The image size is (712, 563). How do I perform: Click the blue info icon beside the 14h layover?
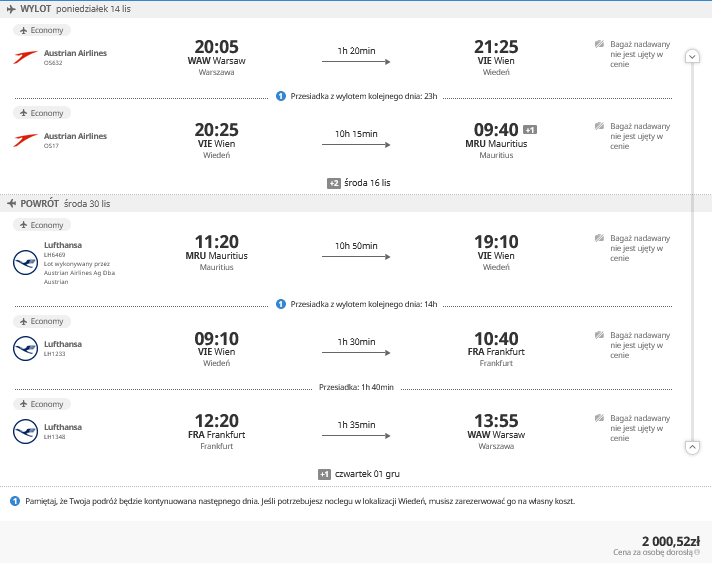click(281, 304)
